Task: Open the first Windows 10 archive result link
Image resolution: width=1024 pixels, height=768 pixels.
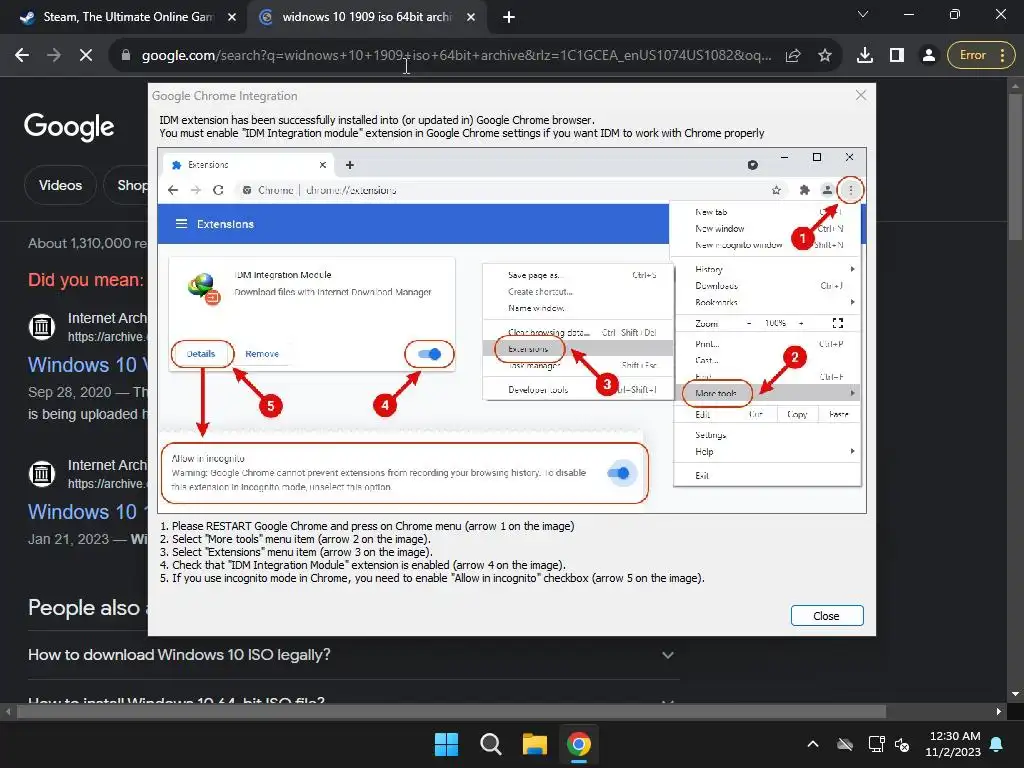Action: [88, 364]
